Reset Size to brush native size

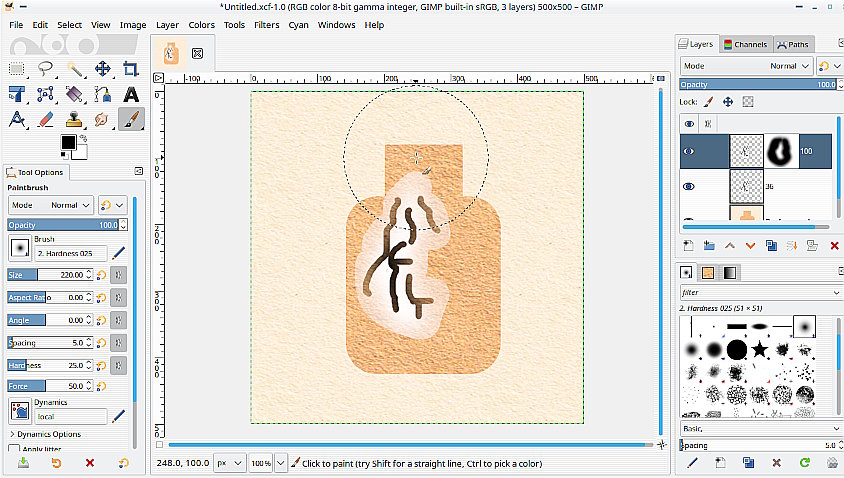[x=101, y=275]
